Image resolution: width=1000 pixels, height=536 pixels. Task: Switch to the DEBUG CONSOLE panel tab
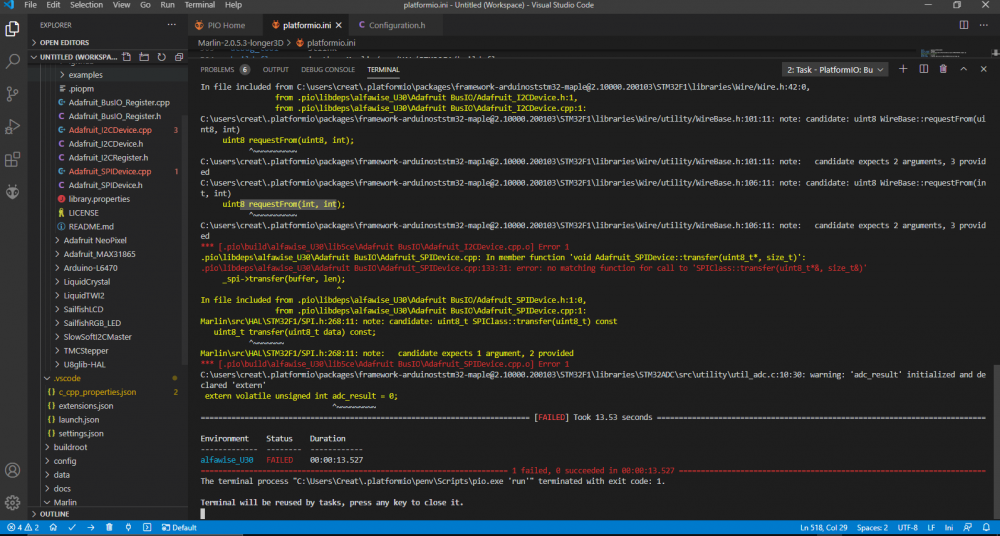coord(328,70)
